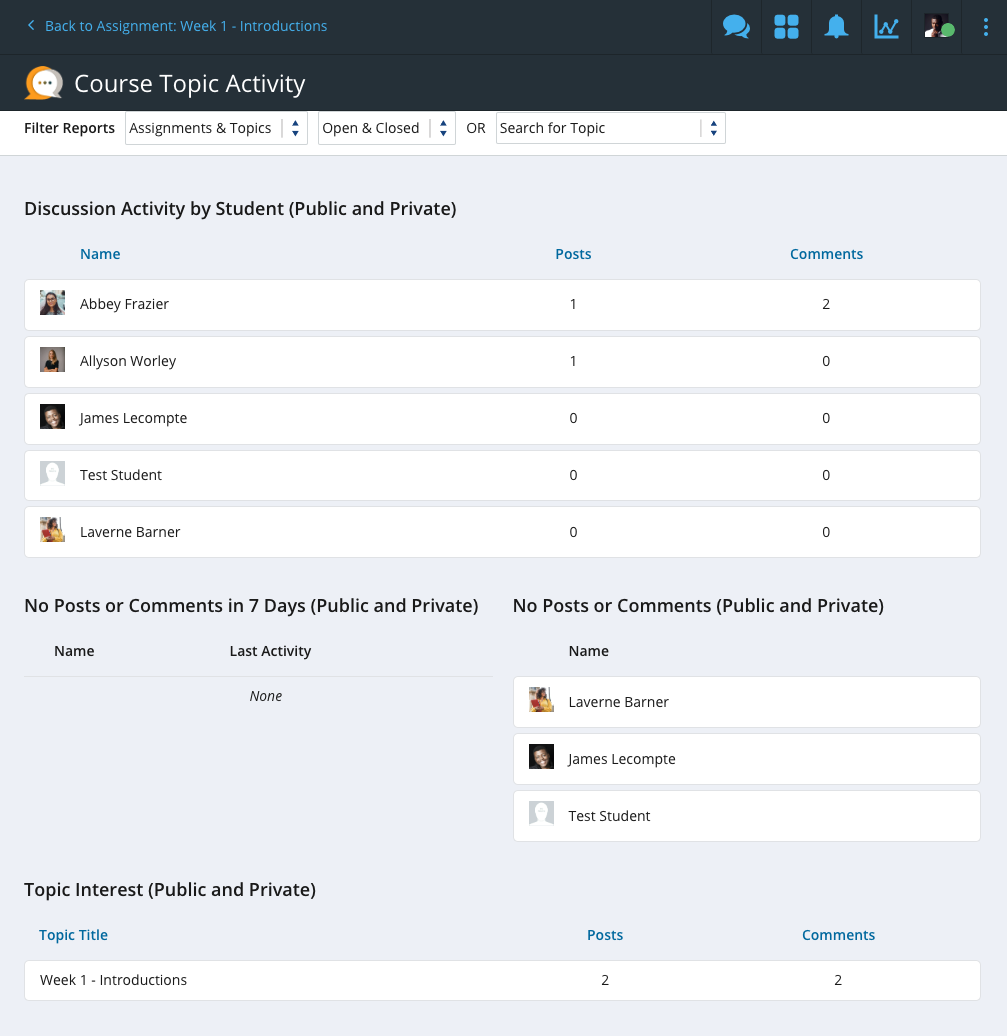
Task: Expand the Open & Closed filter dropdown
Action: 386,128
